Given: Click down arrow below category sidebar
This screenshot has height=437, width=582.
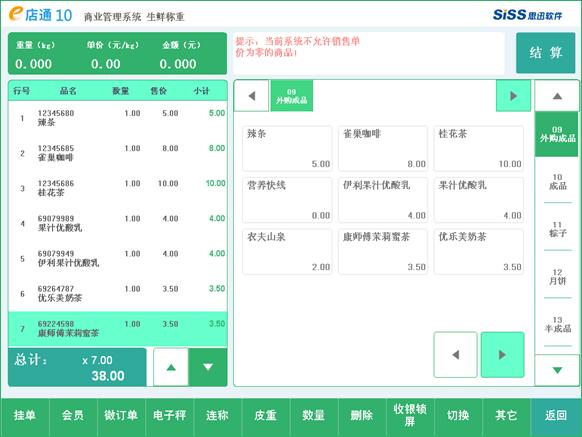Looking at the screenshot, I should (x=557, y=370).
